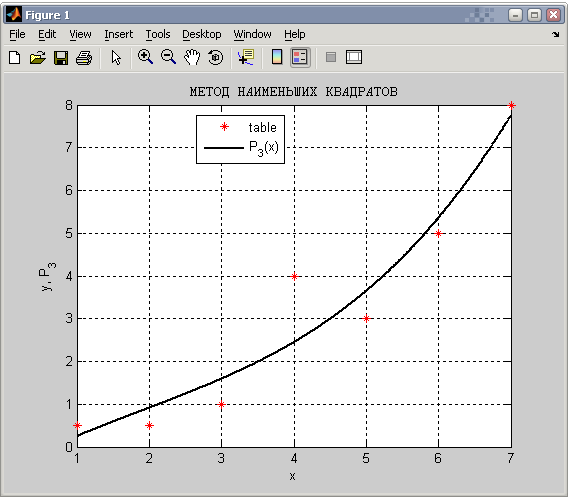Click the red data point at x=1
This screenshot has width=568, height=497.
pos(77,425)
